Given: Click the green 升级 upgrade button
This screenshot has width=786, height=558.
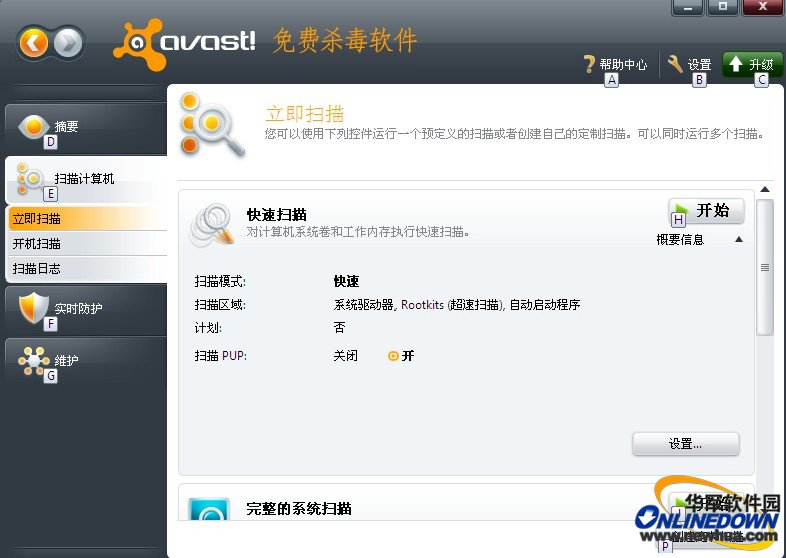Looking at the screenshot, I should point(752,64).
